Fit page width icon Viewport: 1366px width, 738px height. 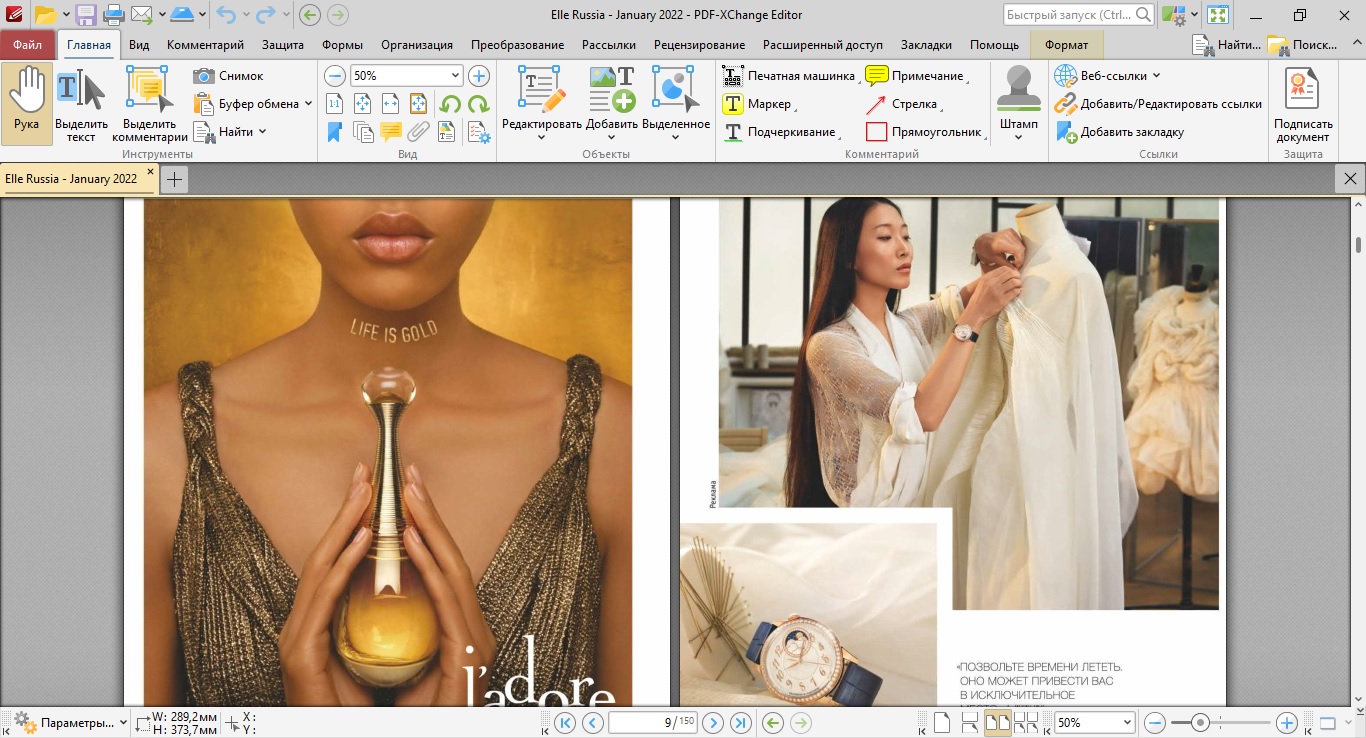pos(391,103)
